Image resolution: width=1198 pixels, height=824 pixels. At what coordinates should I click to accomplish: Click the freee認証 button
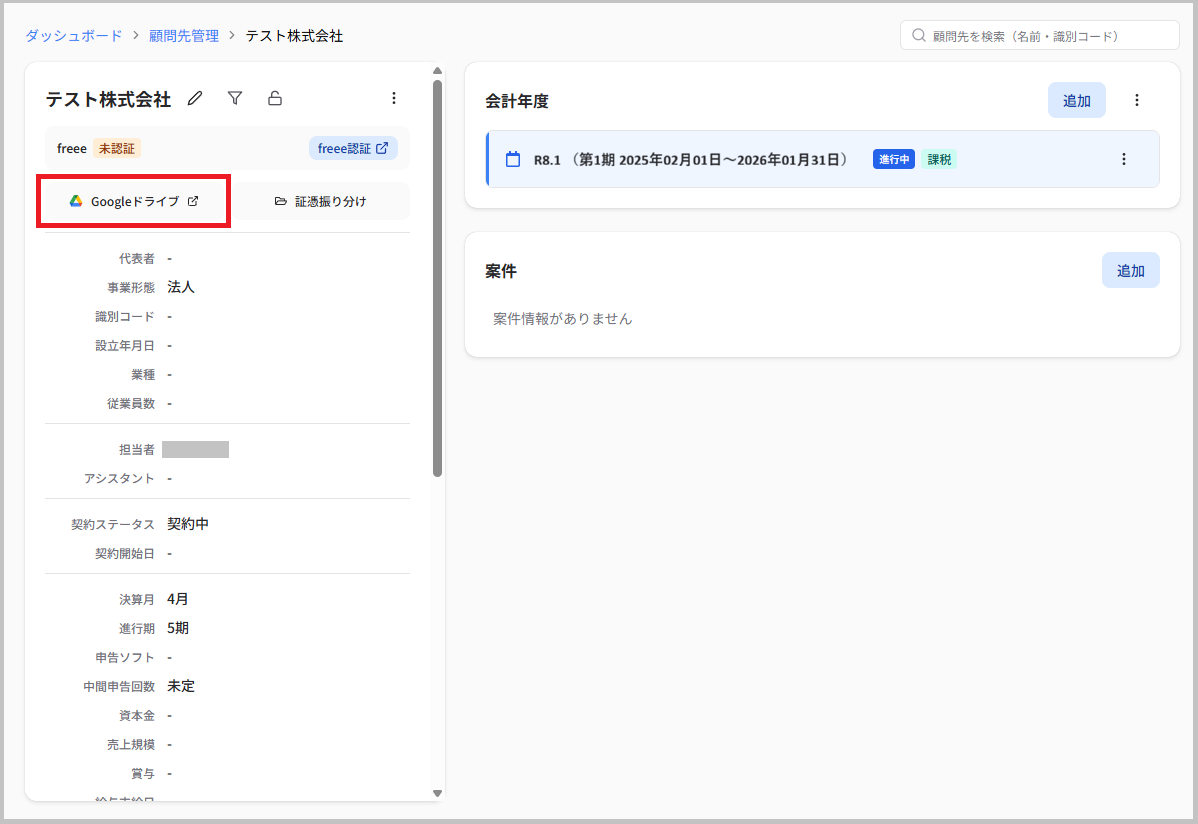click(353, 148)
